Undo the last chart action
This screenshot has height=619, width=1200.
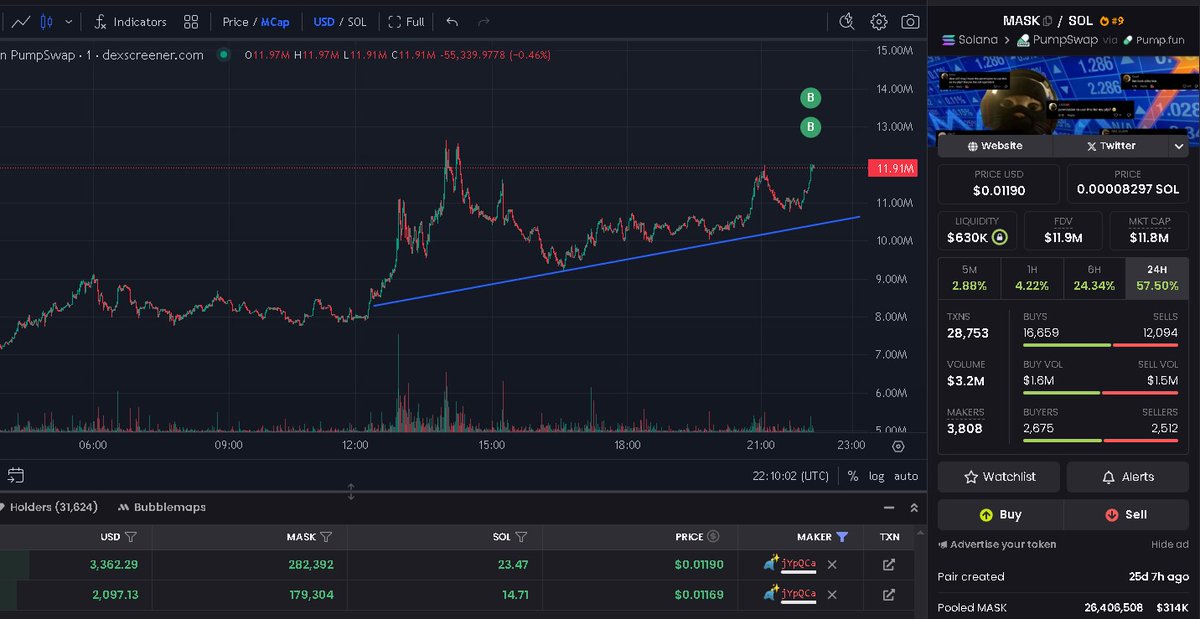pyautogui.click(x=453, y=21)
